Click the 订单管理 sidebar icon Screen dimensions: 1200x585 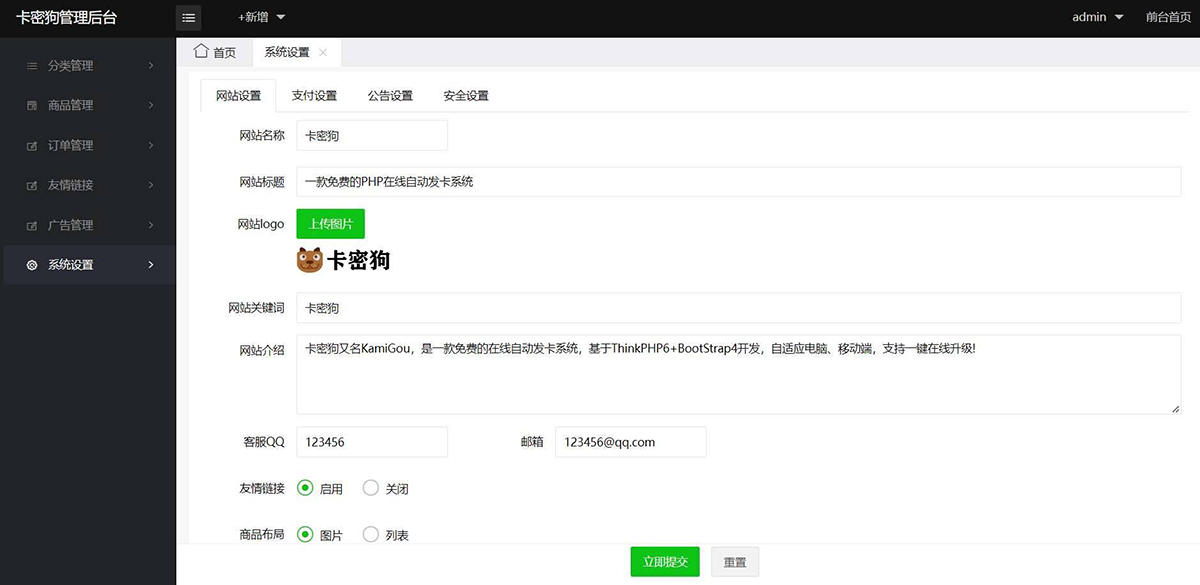point(31,145)
